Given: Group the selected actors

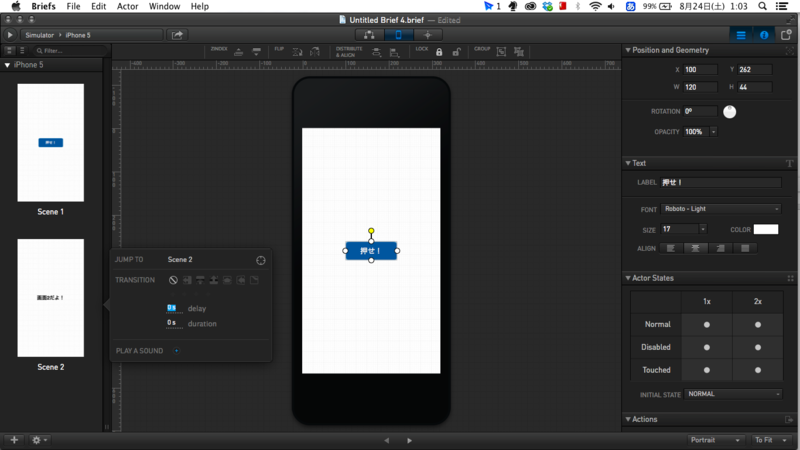Looking at the screenshot, I should point(501,52).
